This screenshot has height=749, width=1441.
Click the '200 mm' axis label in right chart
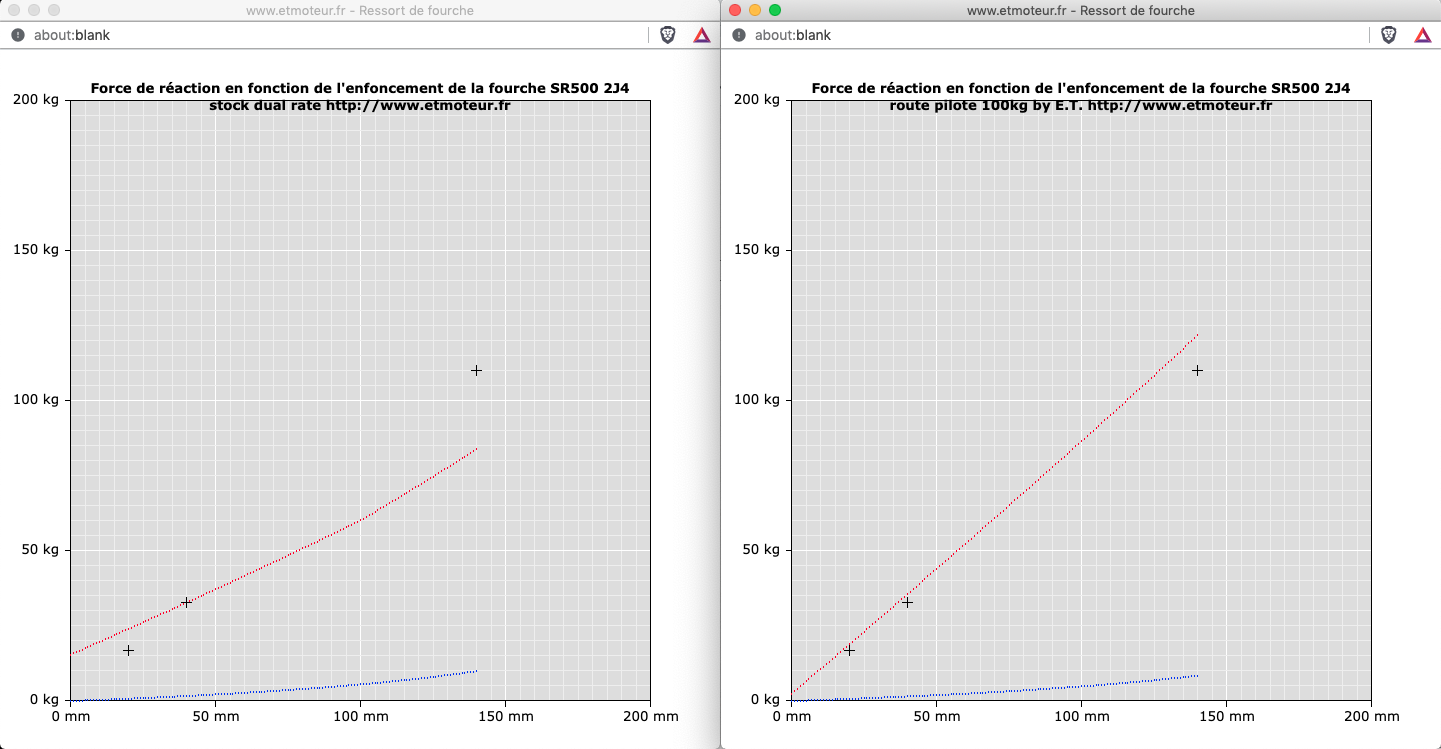pos(1371,717)
